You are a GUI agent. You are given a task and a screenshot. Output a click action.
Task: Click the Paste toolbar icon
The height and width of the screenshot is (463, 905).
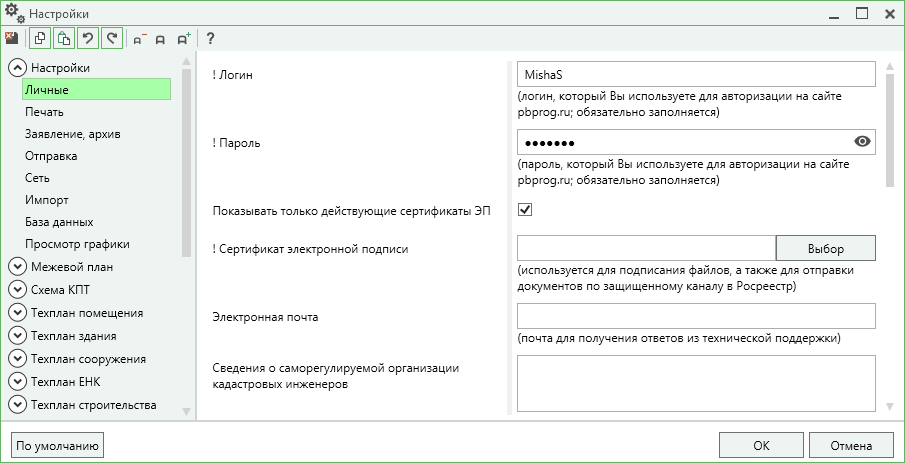(x=64, y=39)
